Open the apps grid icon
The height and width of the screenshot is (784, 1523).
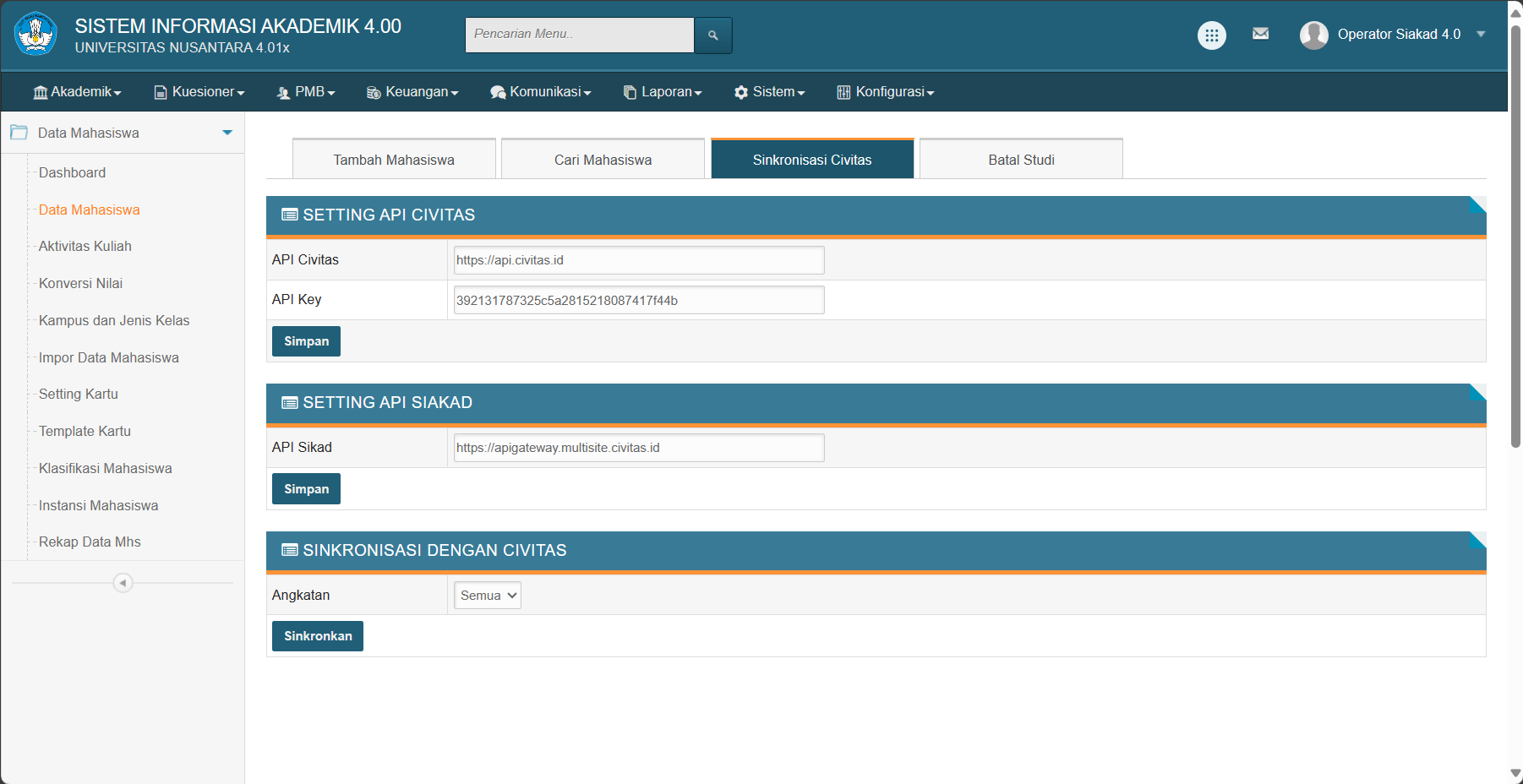[1211, 35]
